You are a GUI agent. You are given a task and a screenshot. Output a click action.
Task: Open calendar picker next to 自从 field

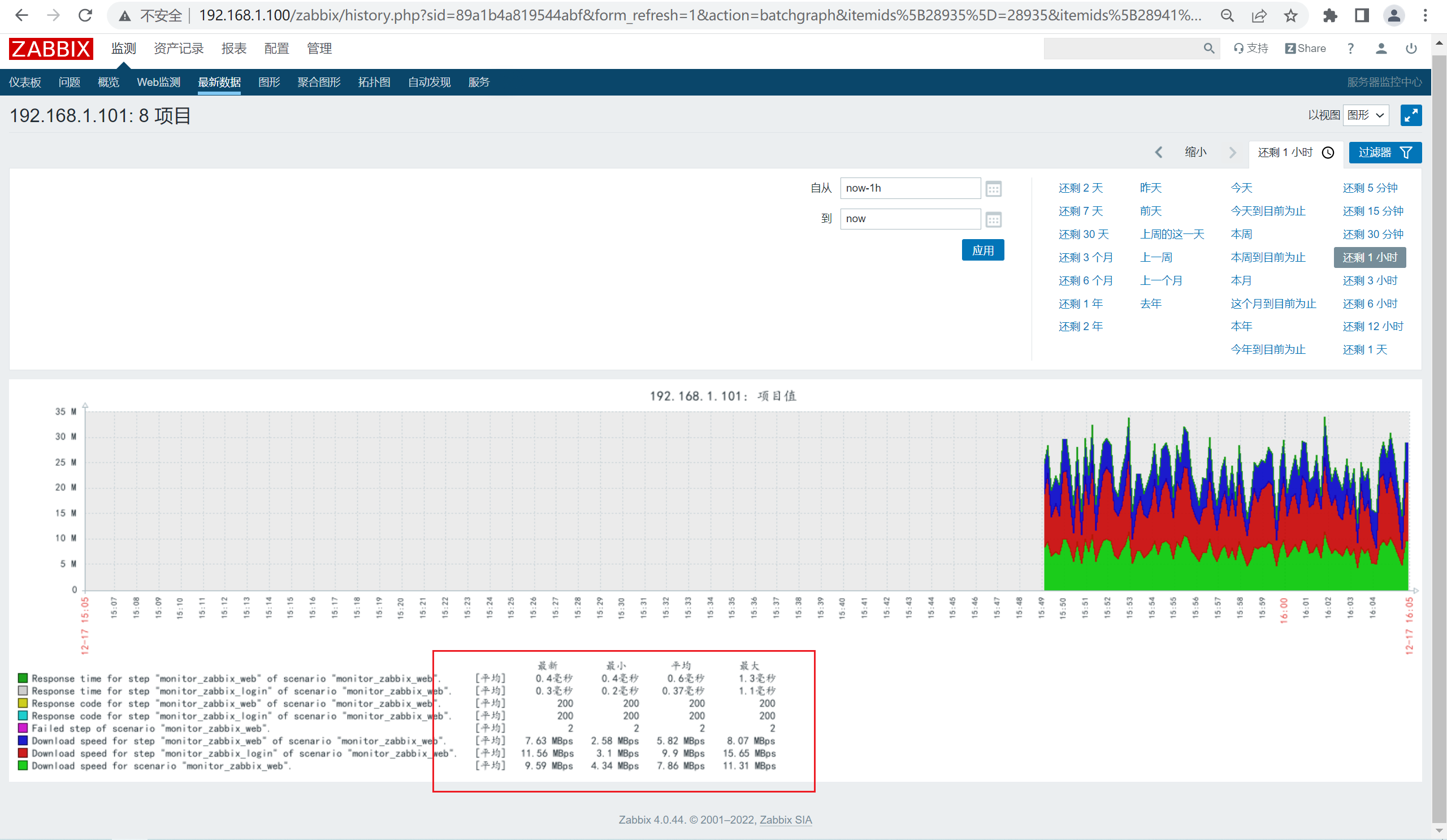tap(993, 189)
